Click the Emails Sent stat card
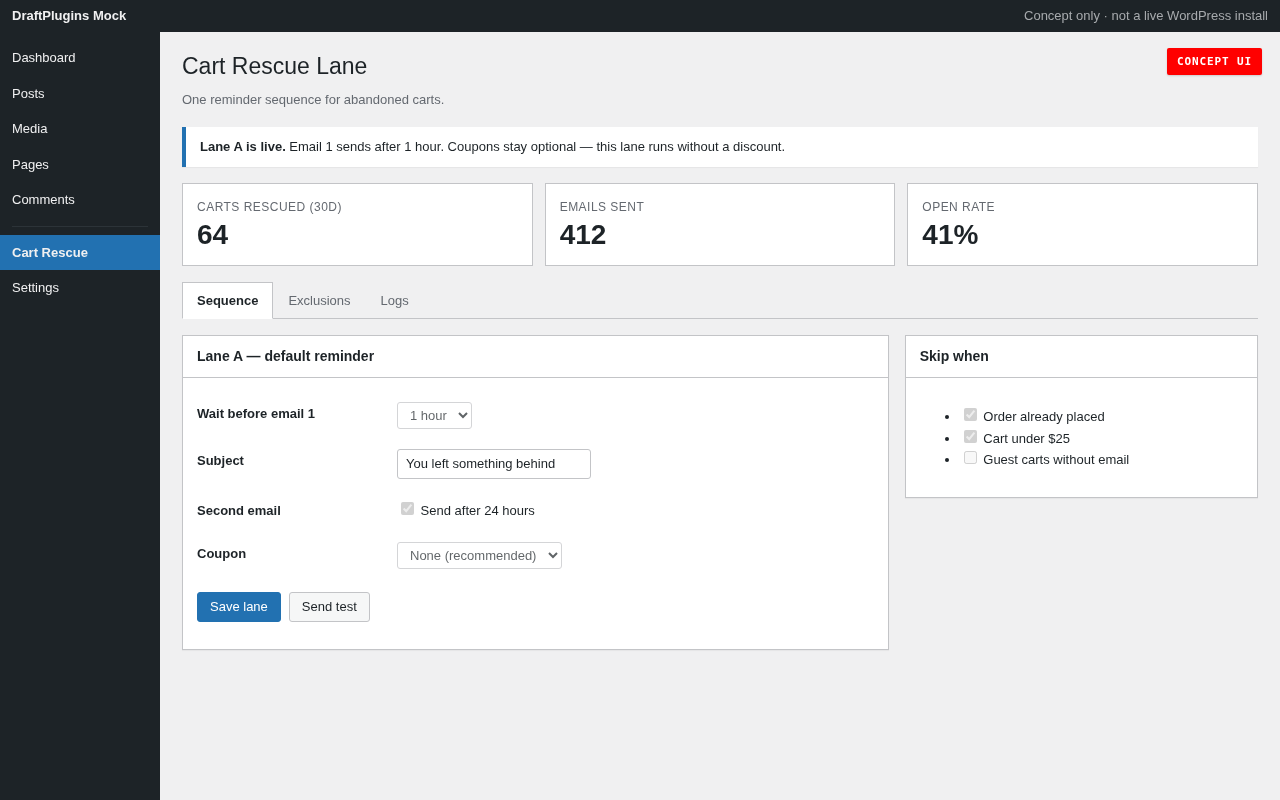Screen dimensions: 1280x800 pos(720,225)
